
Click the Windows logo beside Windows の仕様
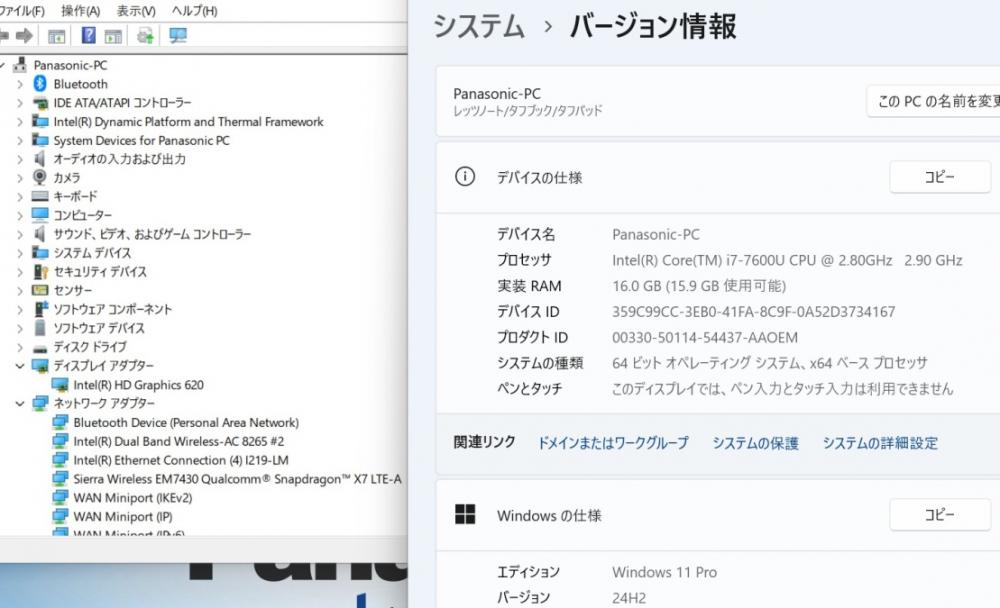(x=465, y=514)
